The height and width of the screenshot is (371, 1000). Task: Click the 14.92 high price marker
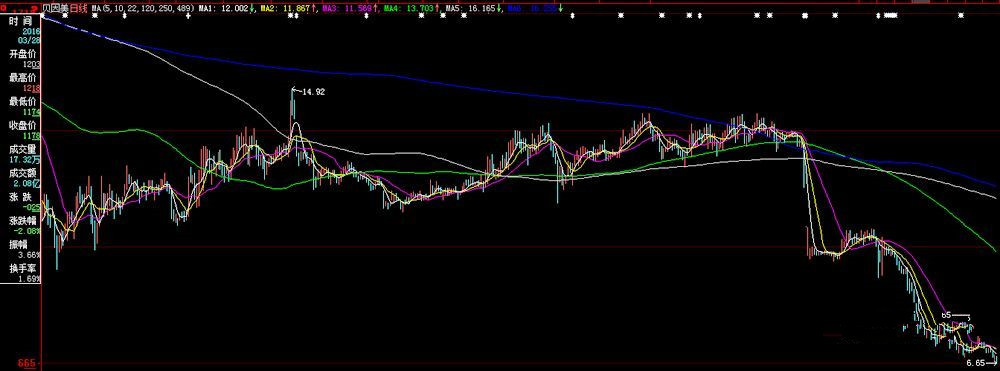[x=313, y=92]
